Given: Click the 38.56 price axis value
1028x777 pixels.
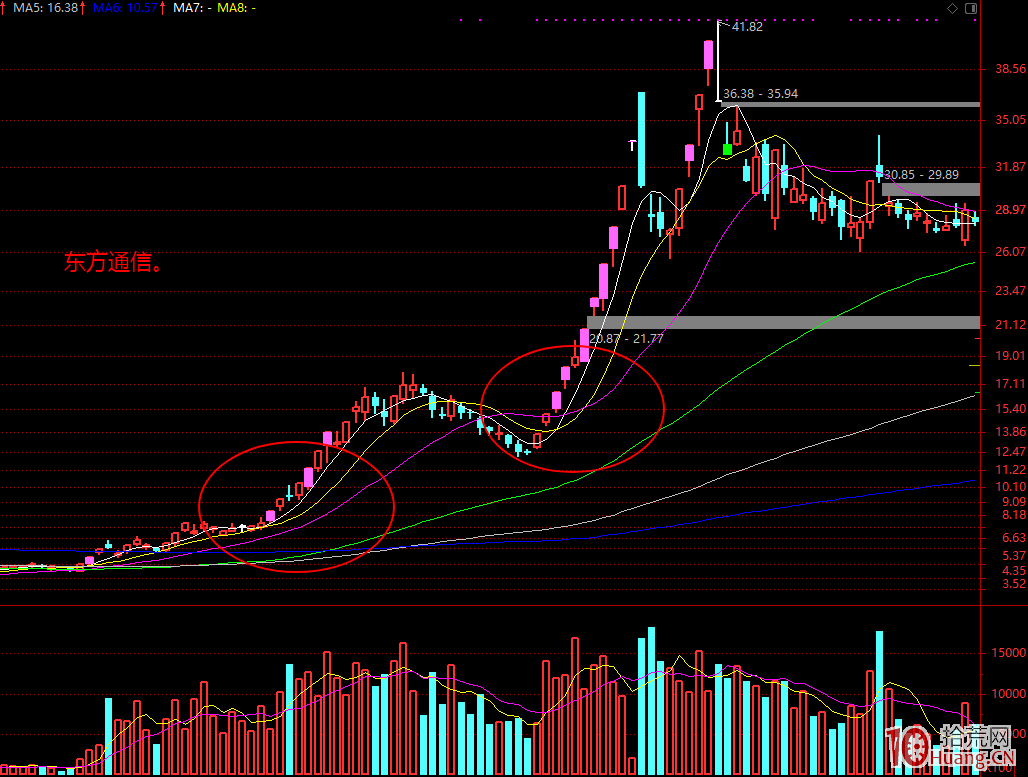Looking at the screenshot, I should [x=1010, y=69].
